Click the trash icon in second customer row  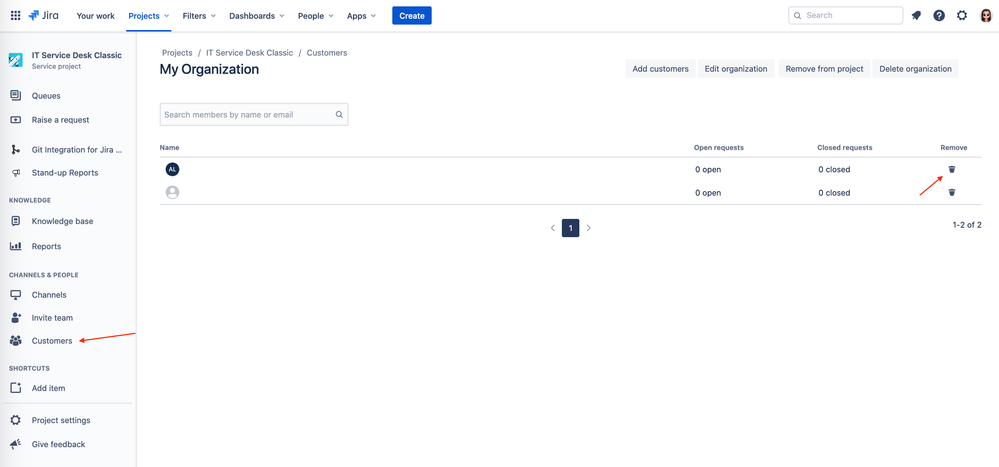coord(952,192)
